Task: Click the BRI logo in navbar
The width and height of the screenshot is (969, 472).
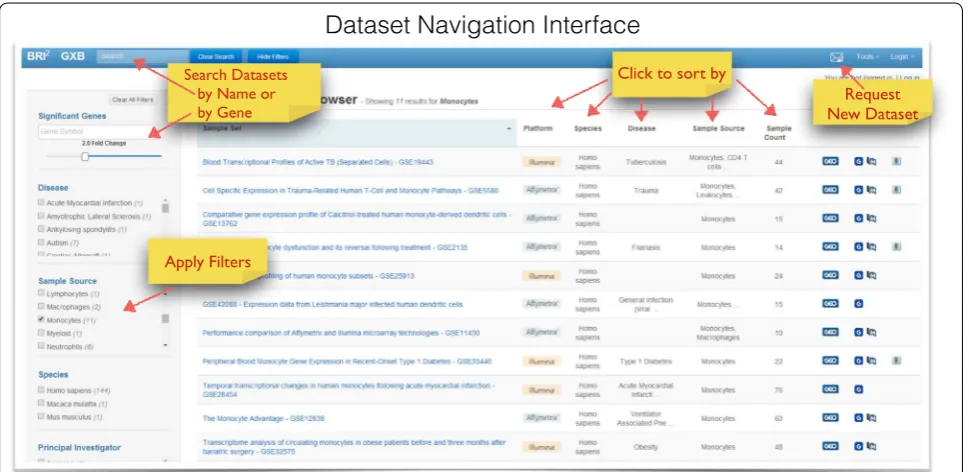Action: (x=38, y=56)
